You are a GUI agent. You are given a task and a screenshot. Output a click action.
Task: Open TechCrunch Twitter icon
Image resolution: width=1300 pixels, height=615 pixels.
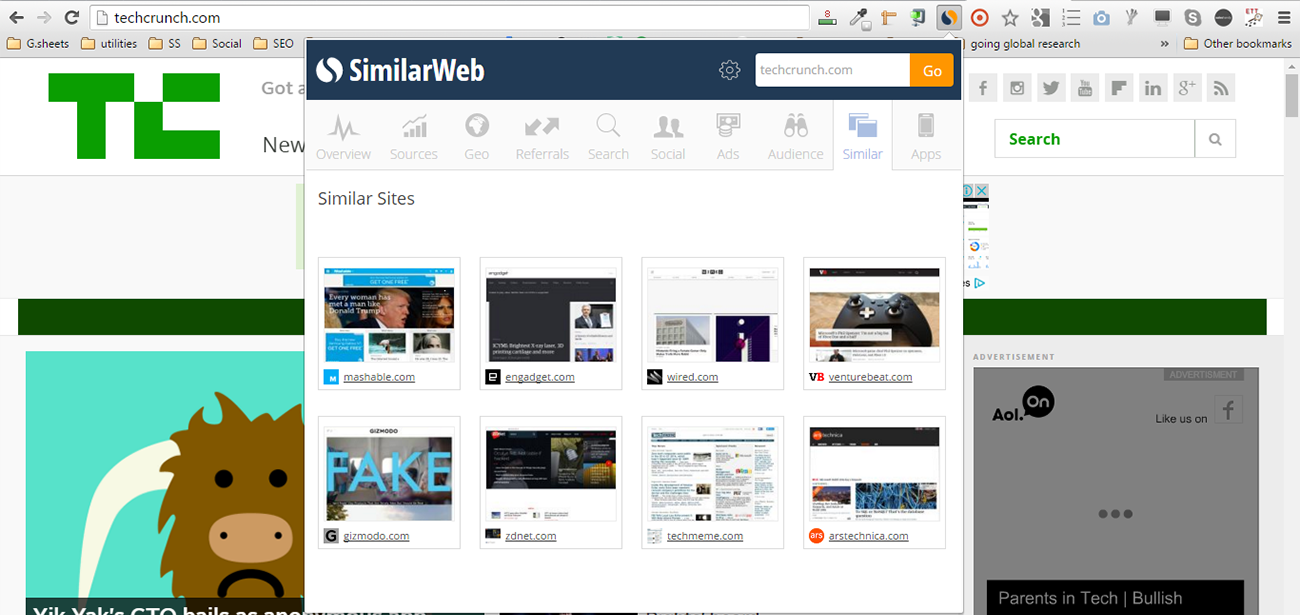pyautogui.click(x=1051, y=88)
